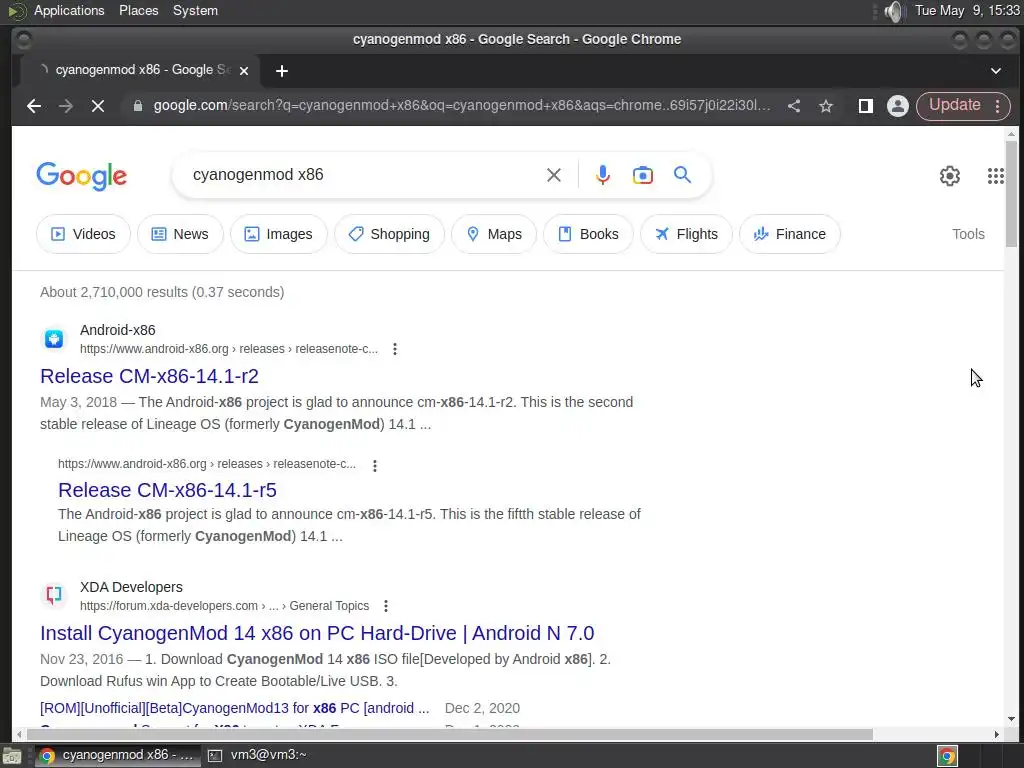This screenshot has height=768, width=1024.
Task: Expand the tab search dropdown arrow
Action: 995,71
